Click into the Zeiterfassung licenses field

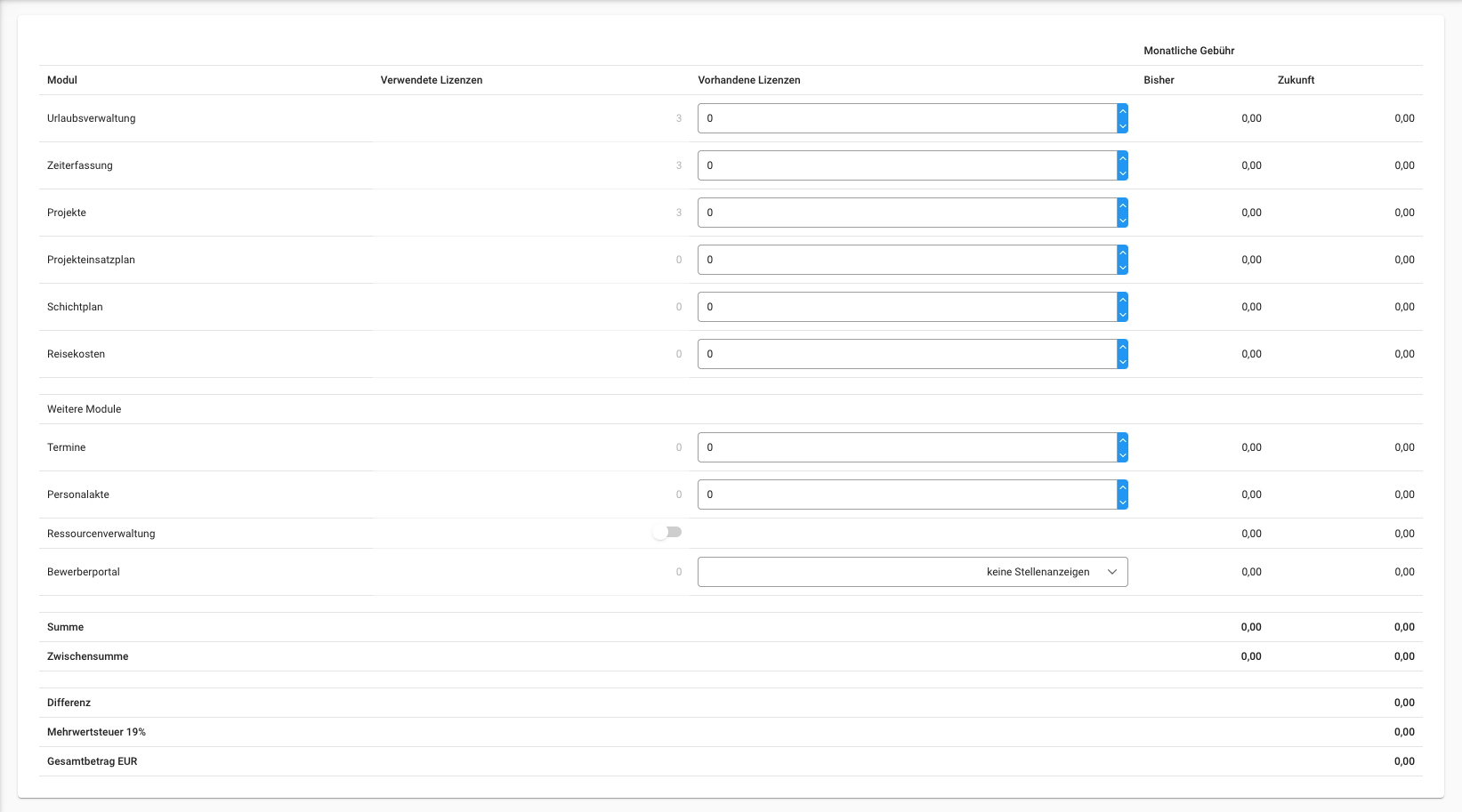(x=906, y=165)
